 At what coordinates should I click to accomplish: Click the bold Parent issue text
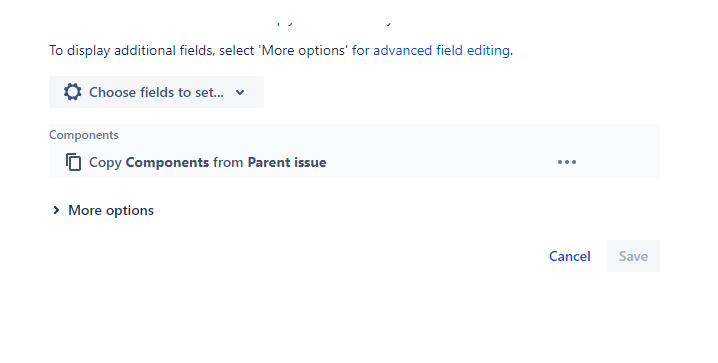pos(287,163)
